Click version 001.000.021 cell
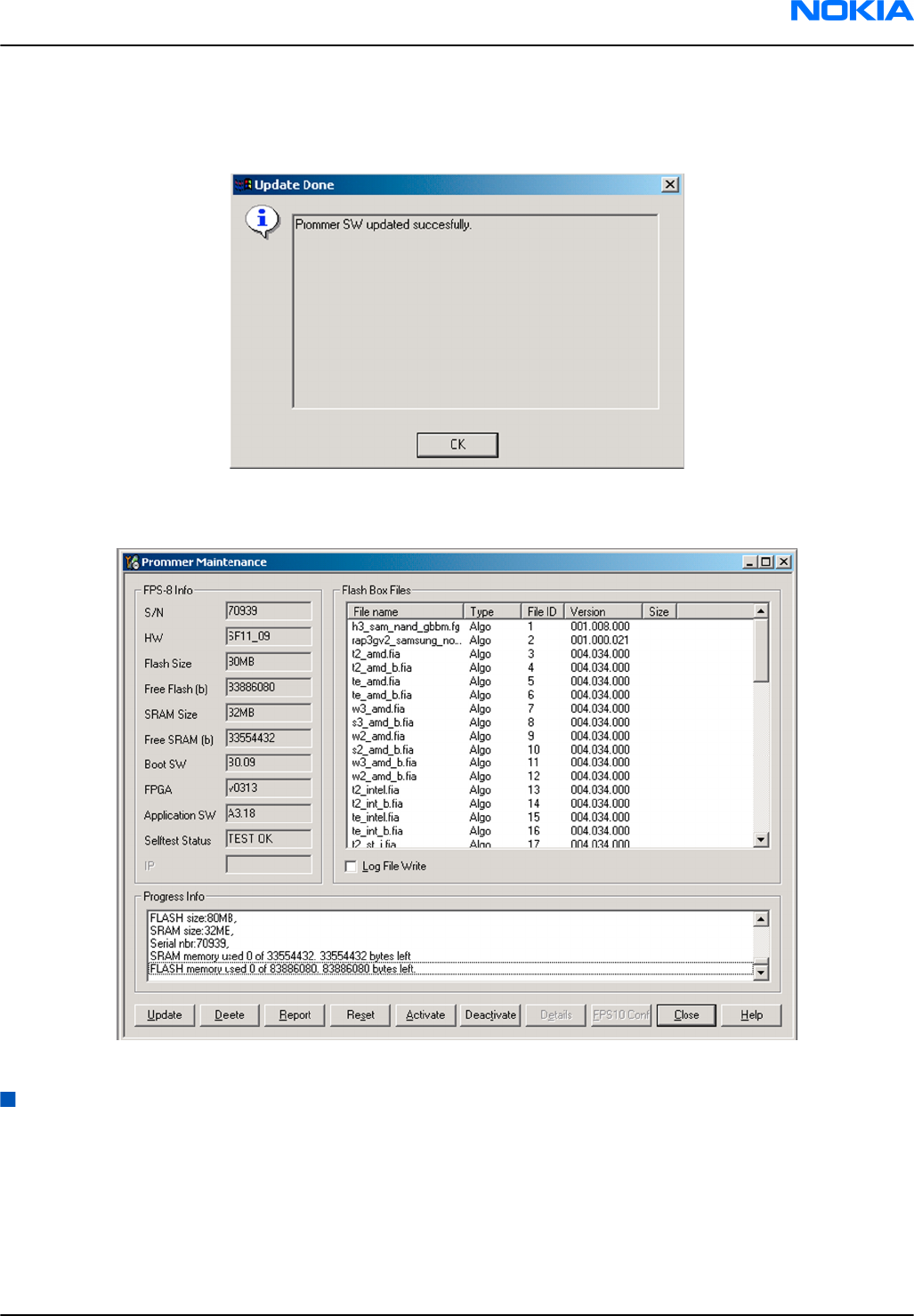 (600, 641)
